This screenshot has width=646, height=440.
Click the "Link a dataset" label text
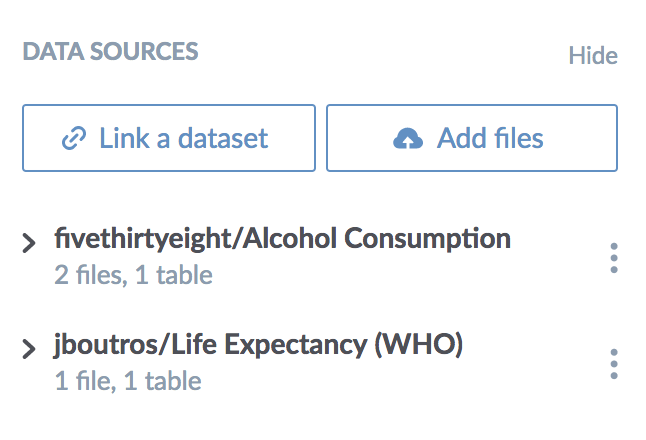(x=184, y=138)
